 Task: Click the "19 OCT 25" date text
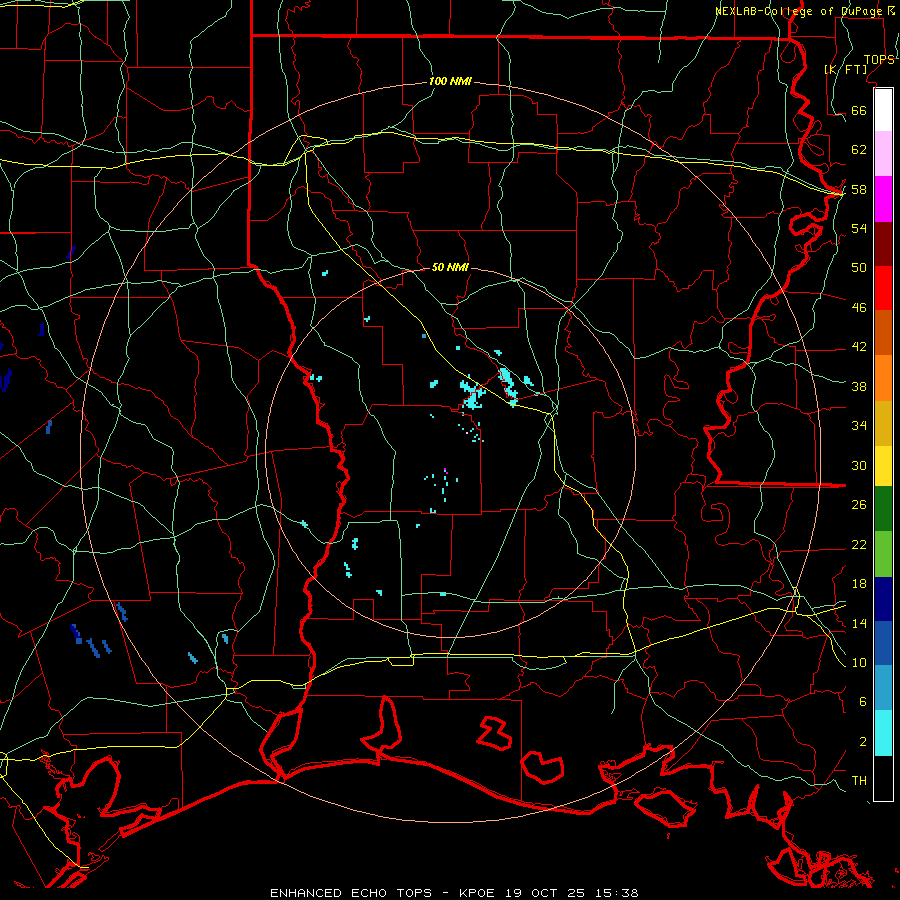tap(545, 893)
